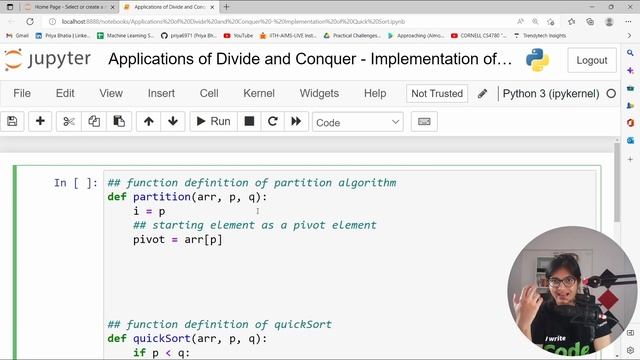Interrupt the kernel with stop icon

click(249, 121)
